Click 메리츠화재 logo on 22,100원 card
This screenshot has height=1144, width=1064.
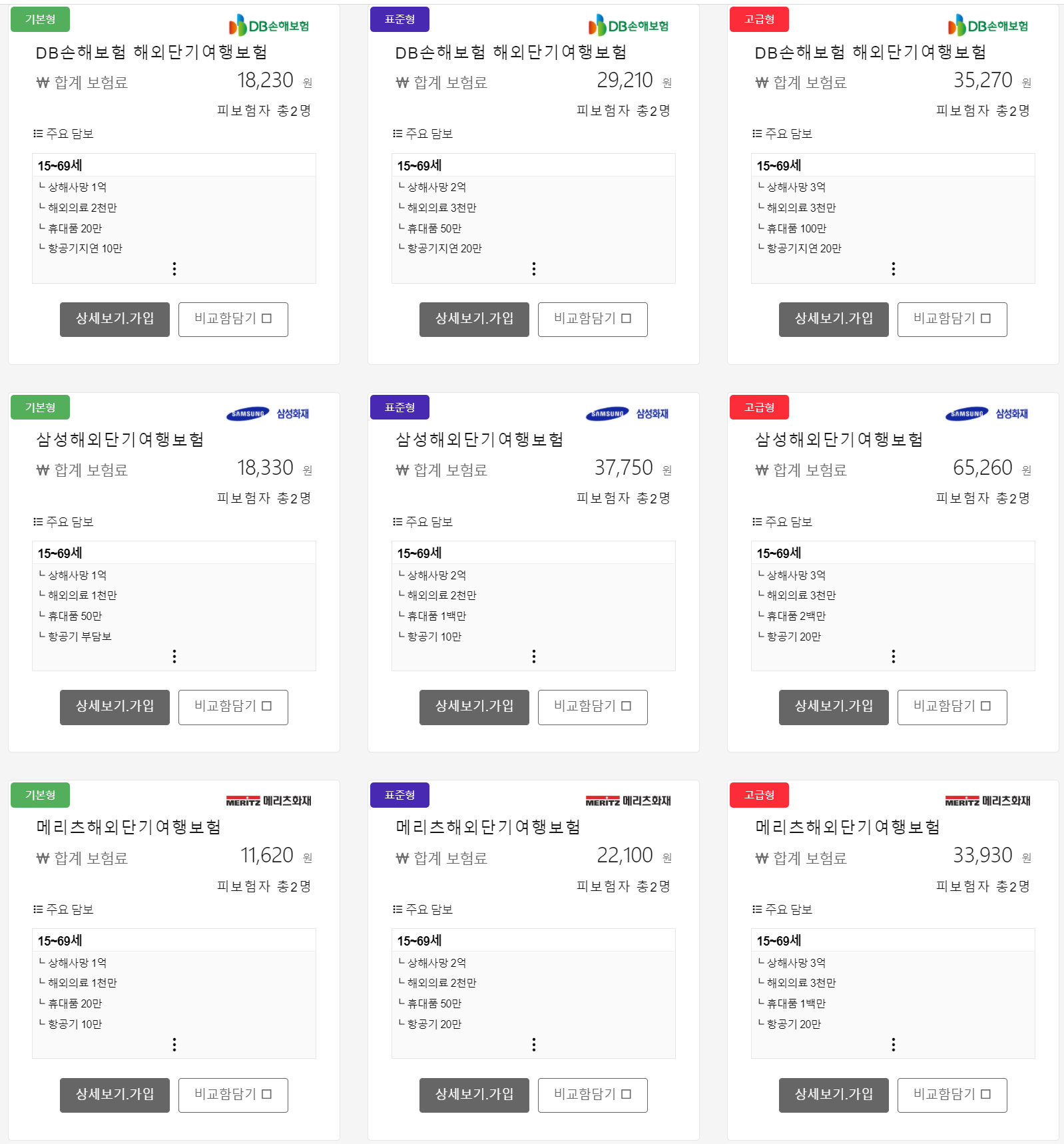point(629,800)
